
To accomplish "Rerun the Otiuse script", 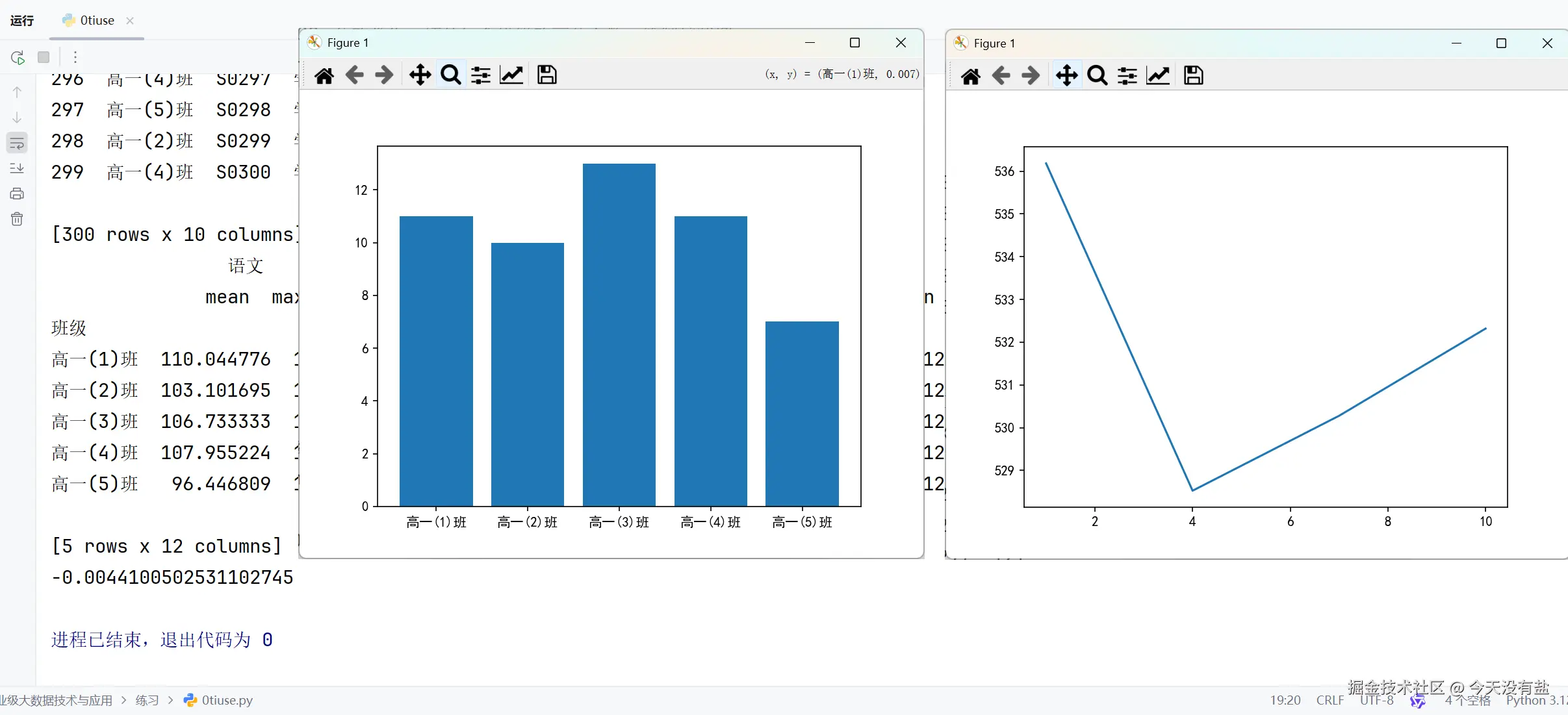I will (x=18, y=57).
